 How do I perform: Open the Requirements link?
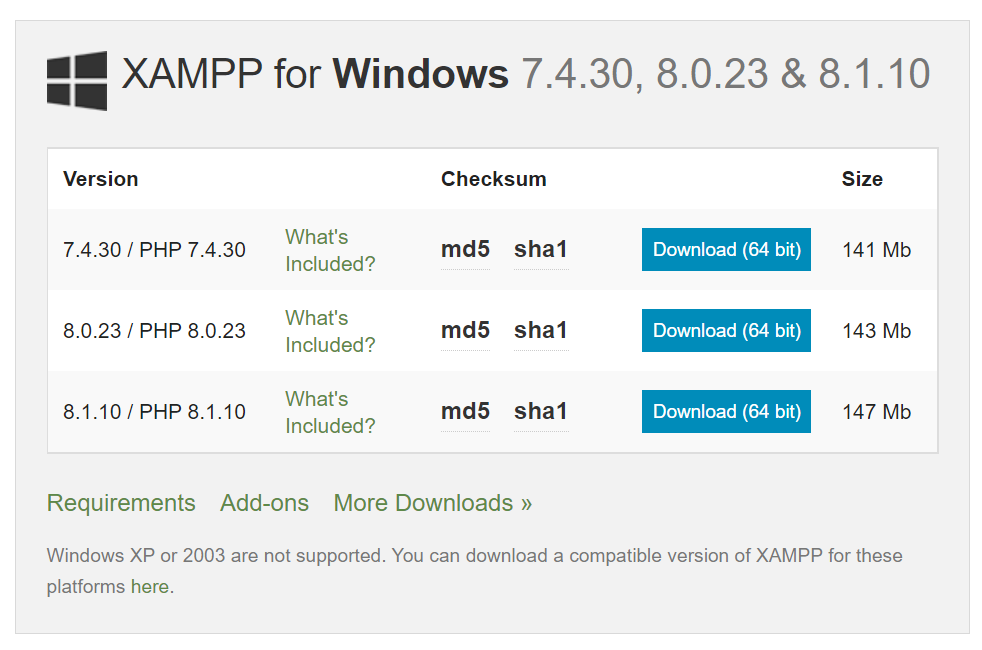(x=121, y=503)
